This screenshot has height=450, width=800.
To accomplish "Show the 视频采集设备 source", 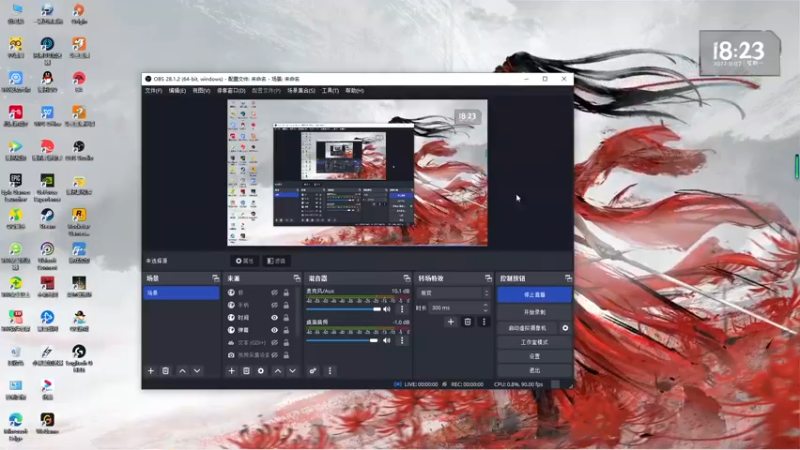I will 274,355.
